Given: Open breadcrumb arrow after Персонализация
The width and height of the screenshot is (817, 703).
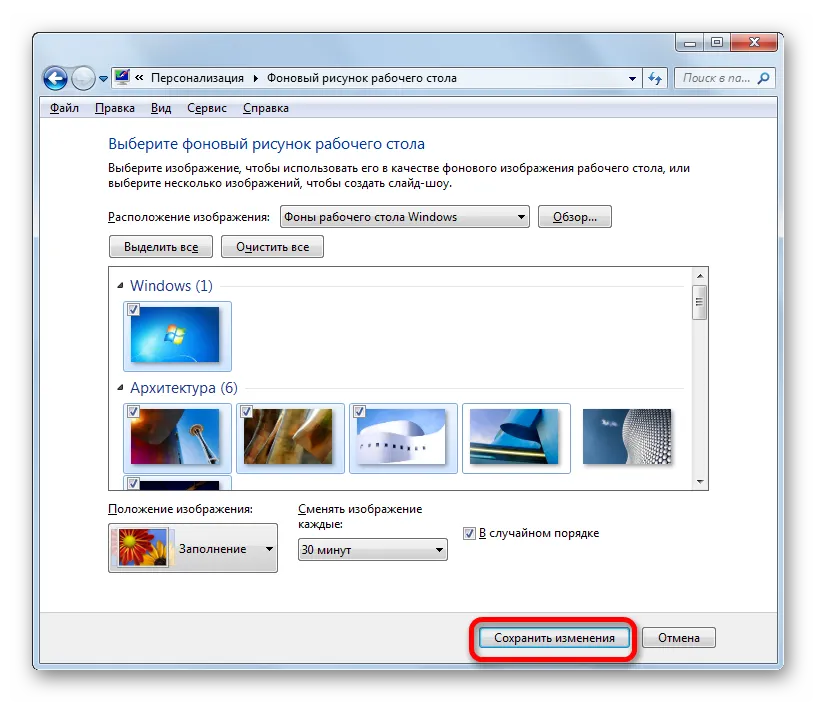Looking at the screenshot, I should 255,78.
